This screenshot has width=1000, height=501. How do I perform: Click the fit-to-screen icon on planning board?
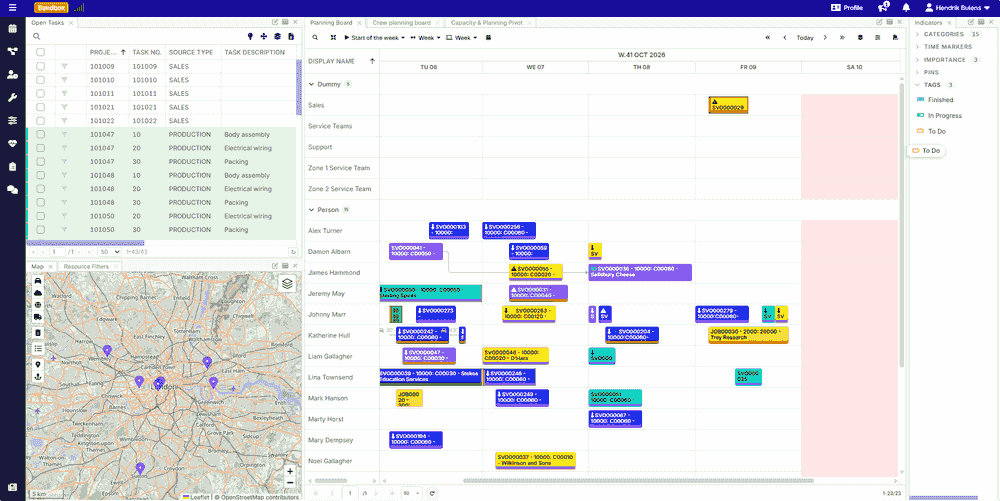tap(333, 38)
